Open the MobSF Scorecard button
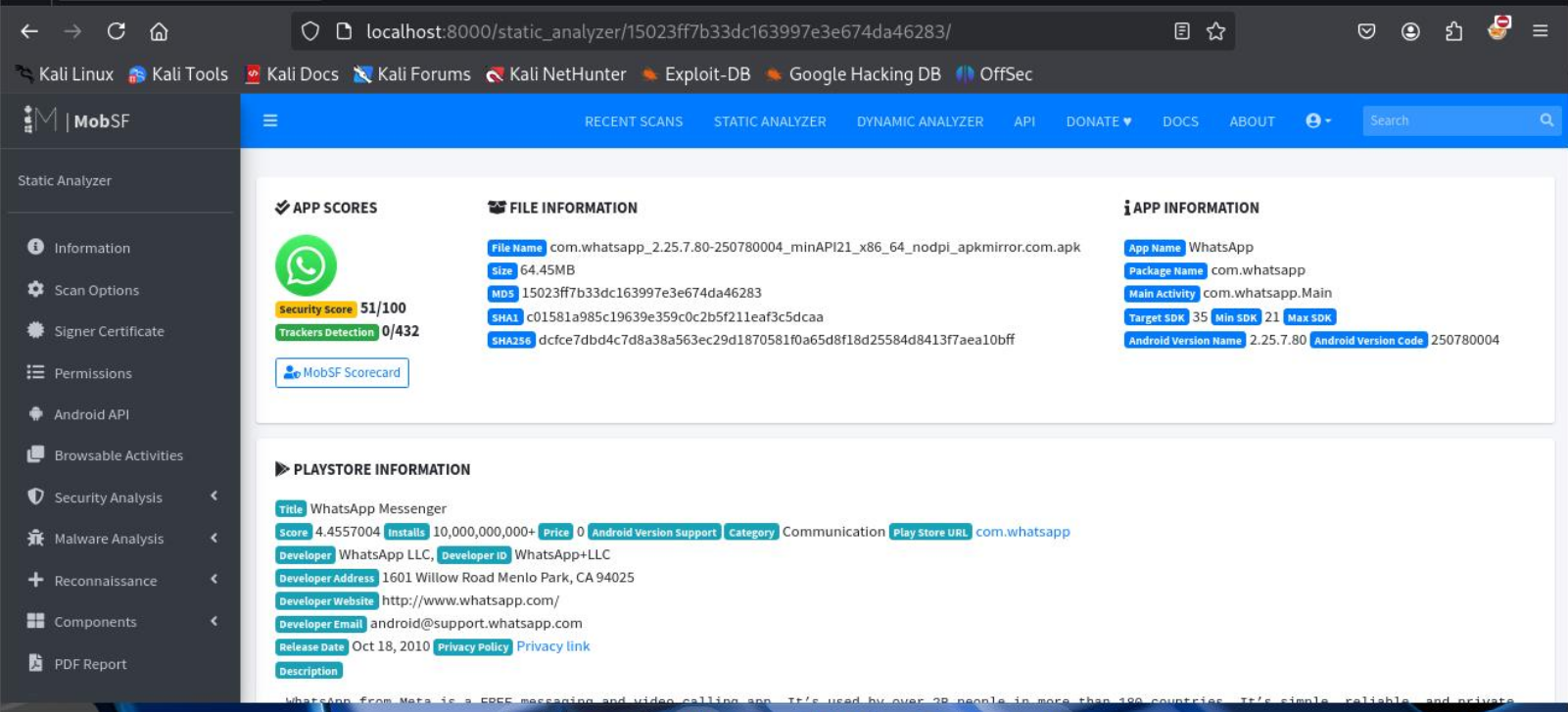This screenshot has height=712, width=1568. pyautogui.click(x=342, y=372)
